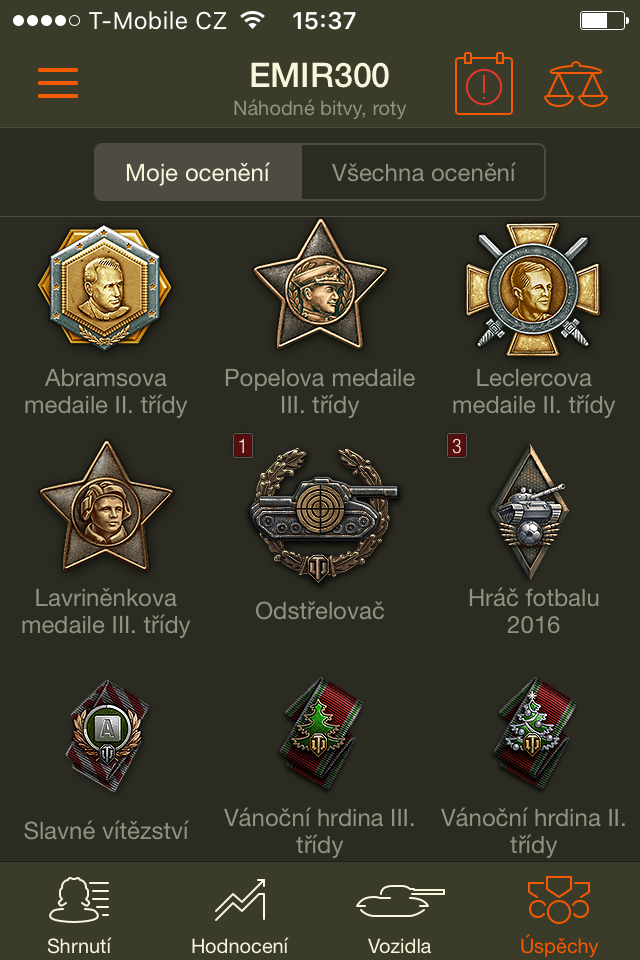Image resolution: width=640 pixels, height=960 pixels.
Task: Open the calendar alert icon
Action: 483,84
